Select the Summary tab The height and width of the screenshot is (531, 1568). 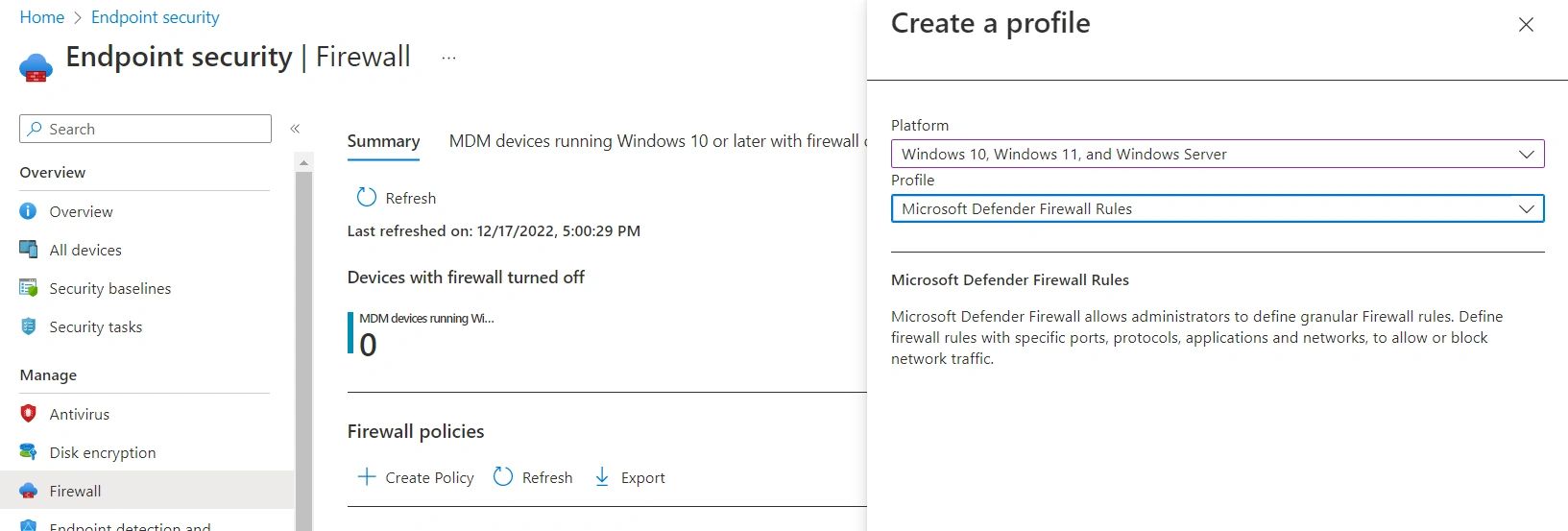(x=383, y=141)
